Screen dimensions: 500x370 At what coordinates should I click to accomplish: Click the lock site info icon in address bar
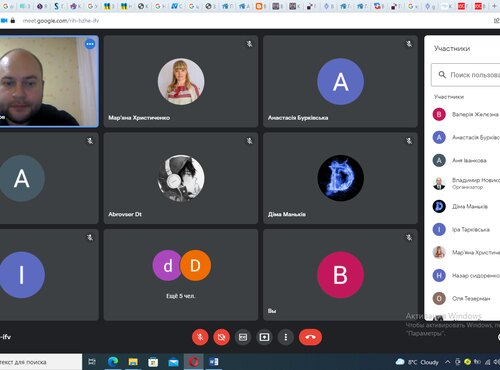(13, 21)
